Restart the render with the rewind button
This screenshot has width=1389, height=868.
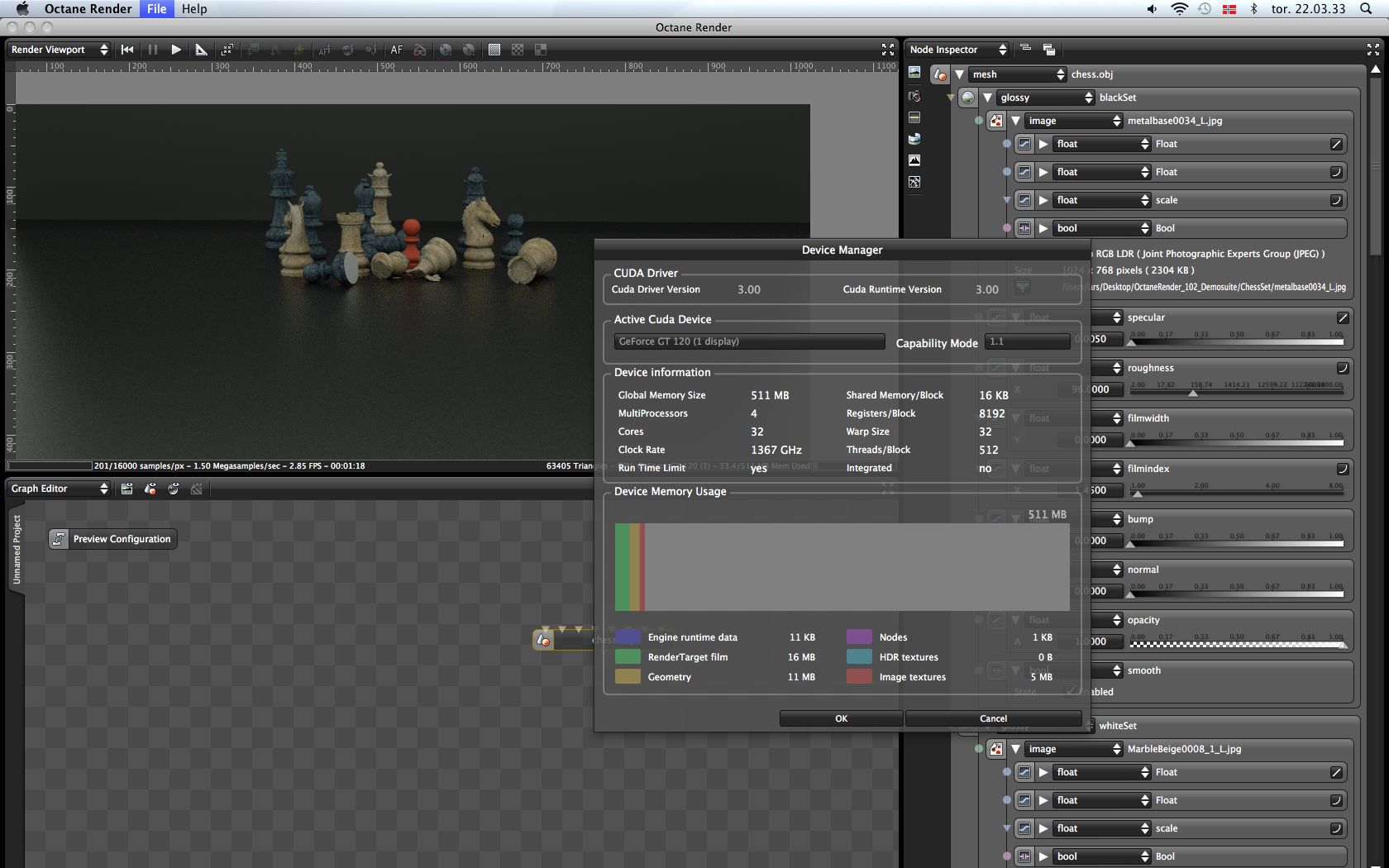point(127,50)
